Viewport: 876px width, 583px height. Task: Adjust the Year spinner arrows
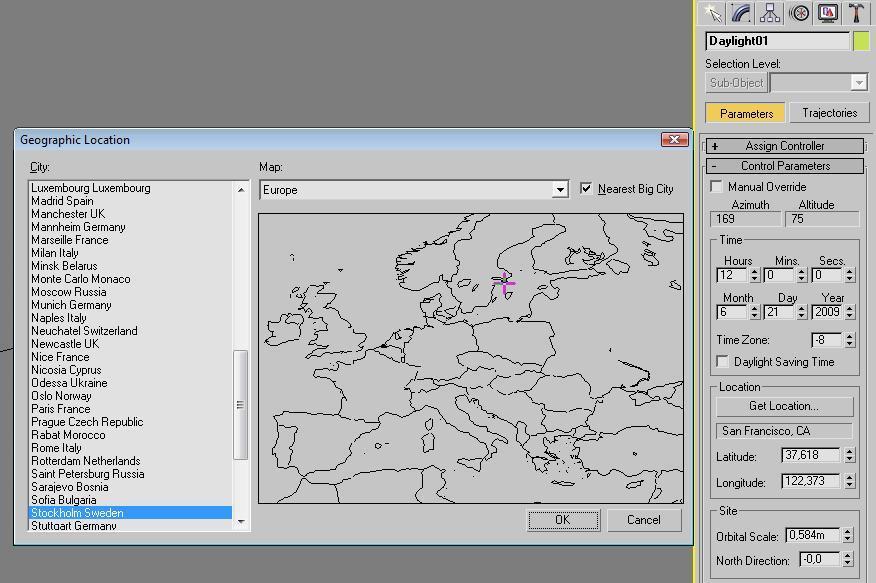(x=850, y=312)
